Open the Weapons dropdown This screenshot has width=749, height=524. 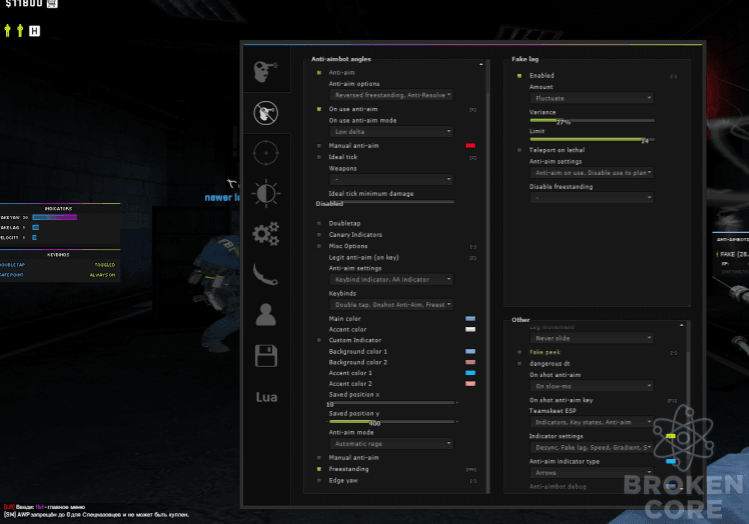coord(391,179)
